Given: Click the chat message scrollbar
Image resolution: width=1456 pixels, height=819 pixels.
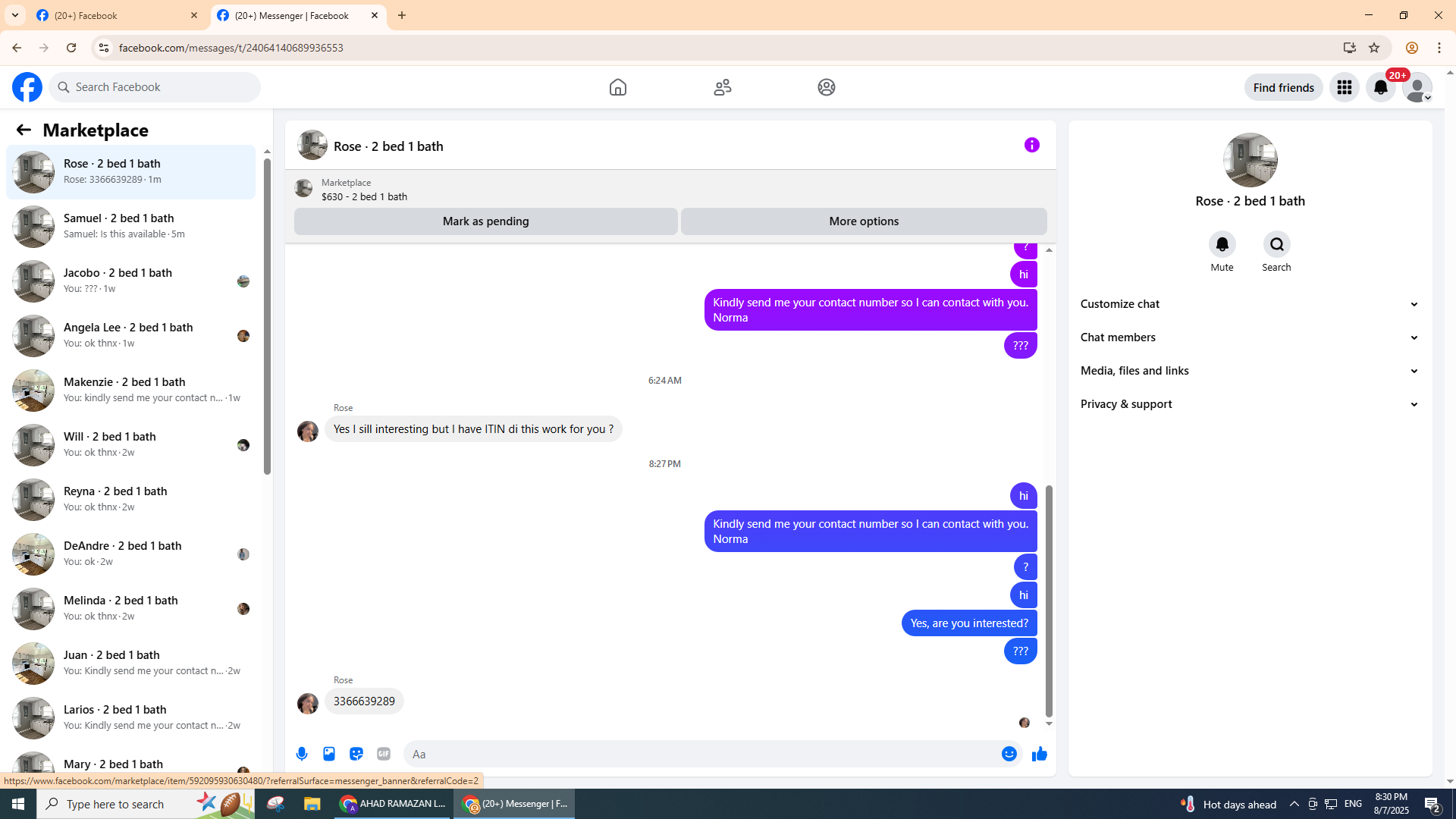Looking at the screenshot, I should pos(1049,601).
